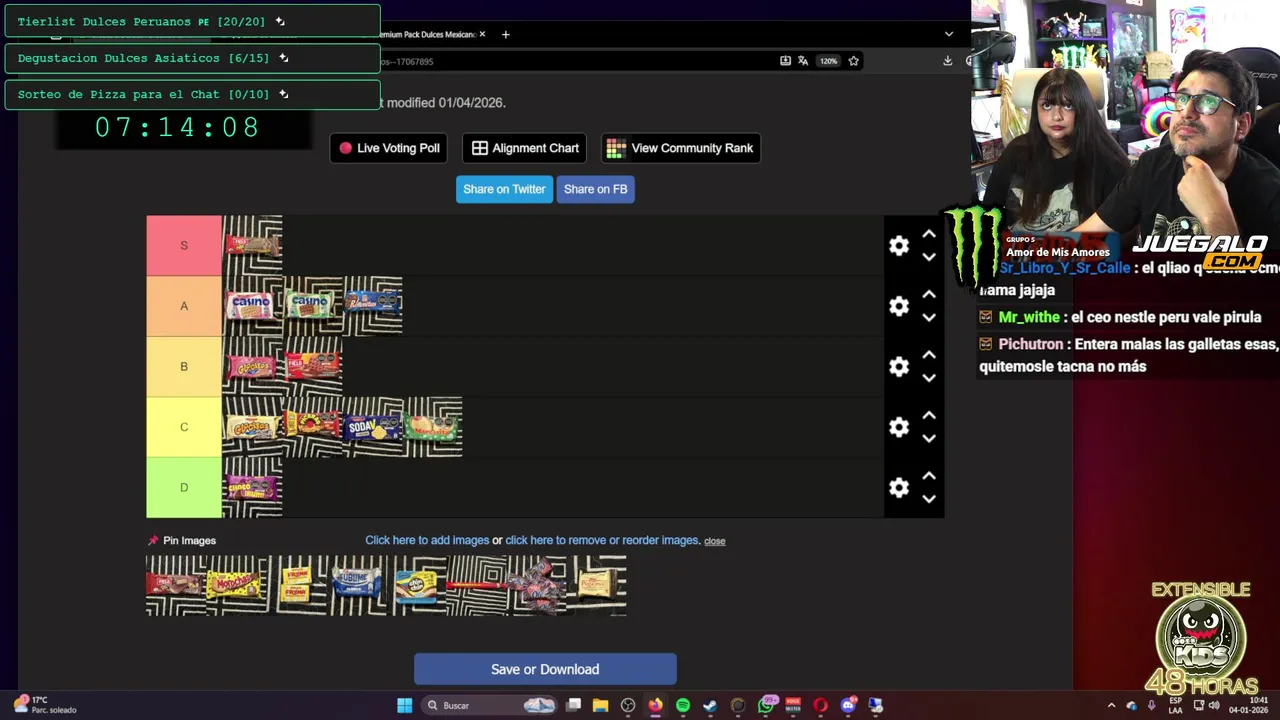Click Save or Download button
This screenshot has height=720, width=1280.
click(x=545, y=669)
